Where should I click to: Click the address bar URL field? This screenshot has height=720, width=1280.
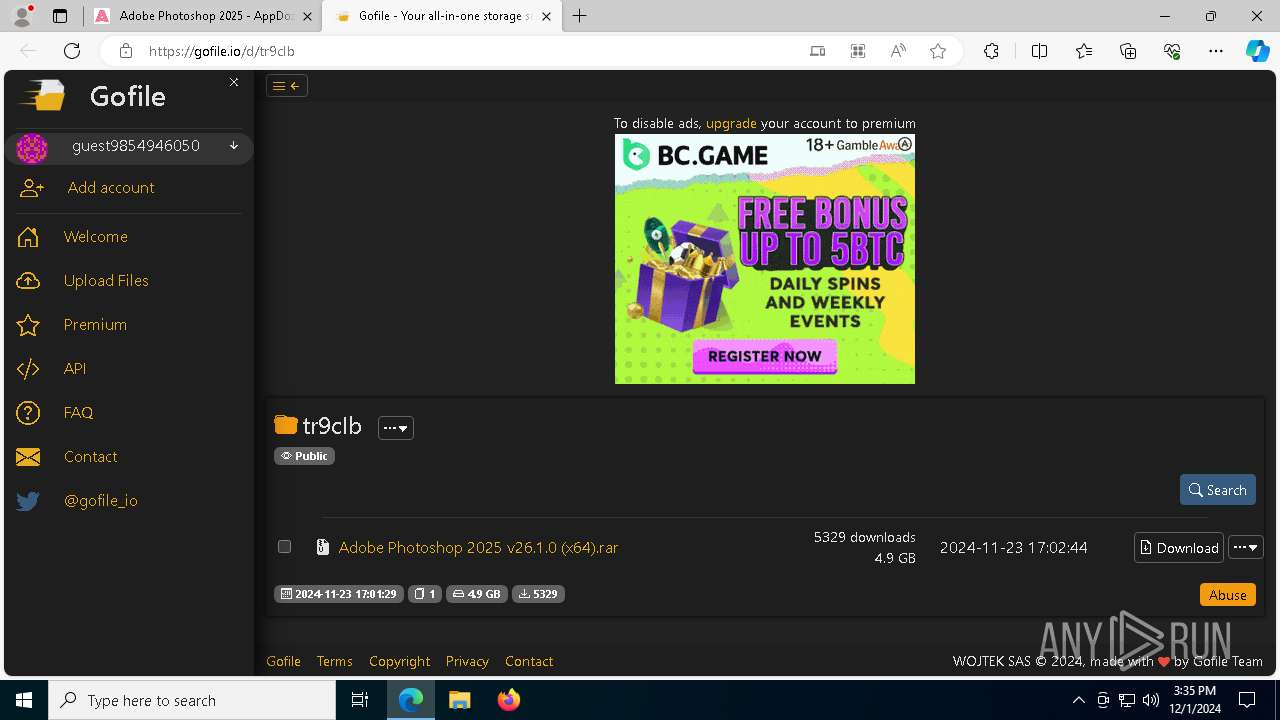point(470,51)
